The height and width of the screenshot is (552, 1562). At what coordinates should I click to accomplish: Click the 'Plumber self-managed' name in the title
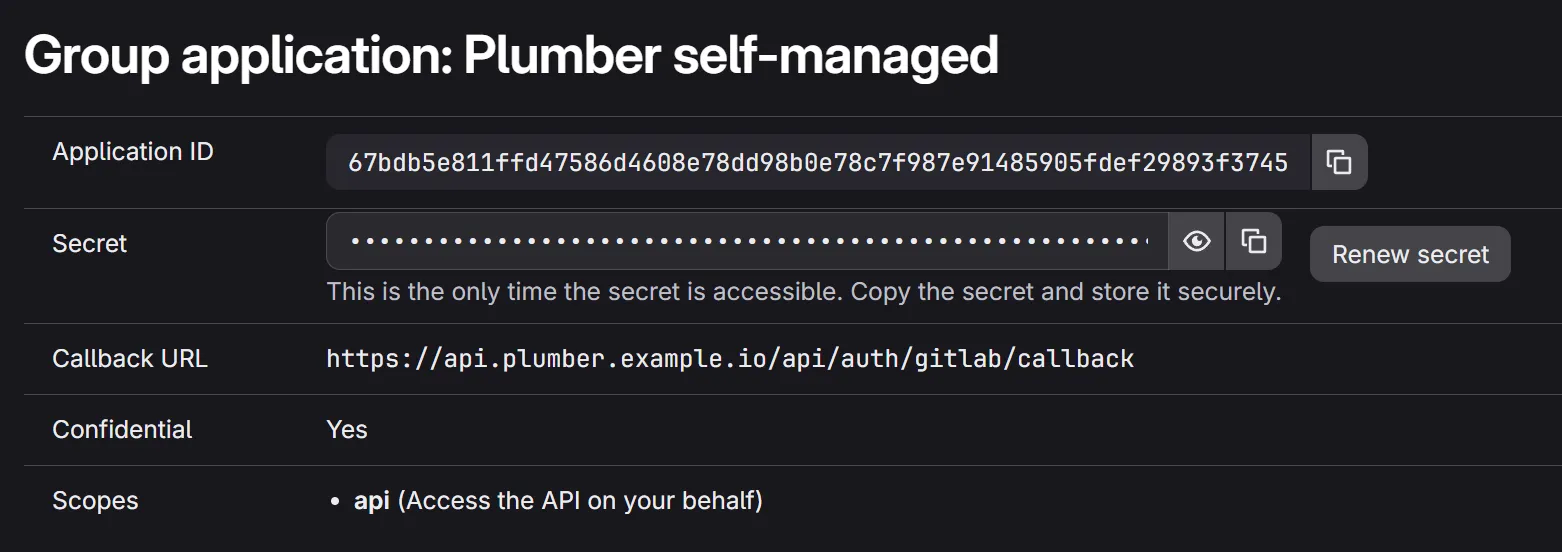[731, 55]
